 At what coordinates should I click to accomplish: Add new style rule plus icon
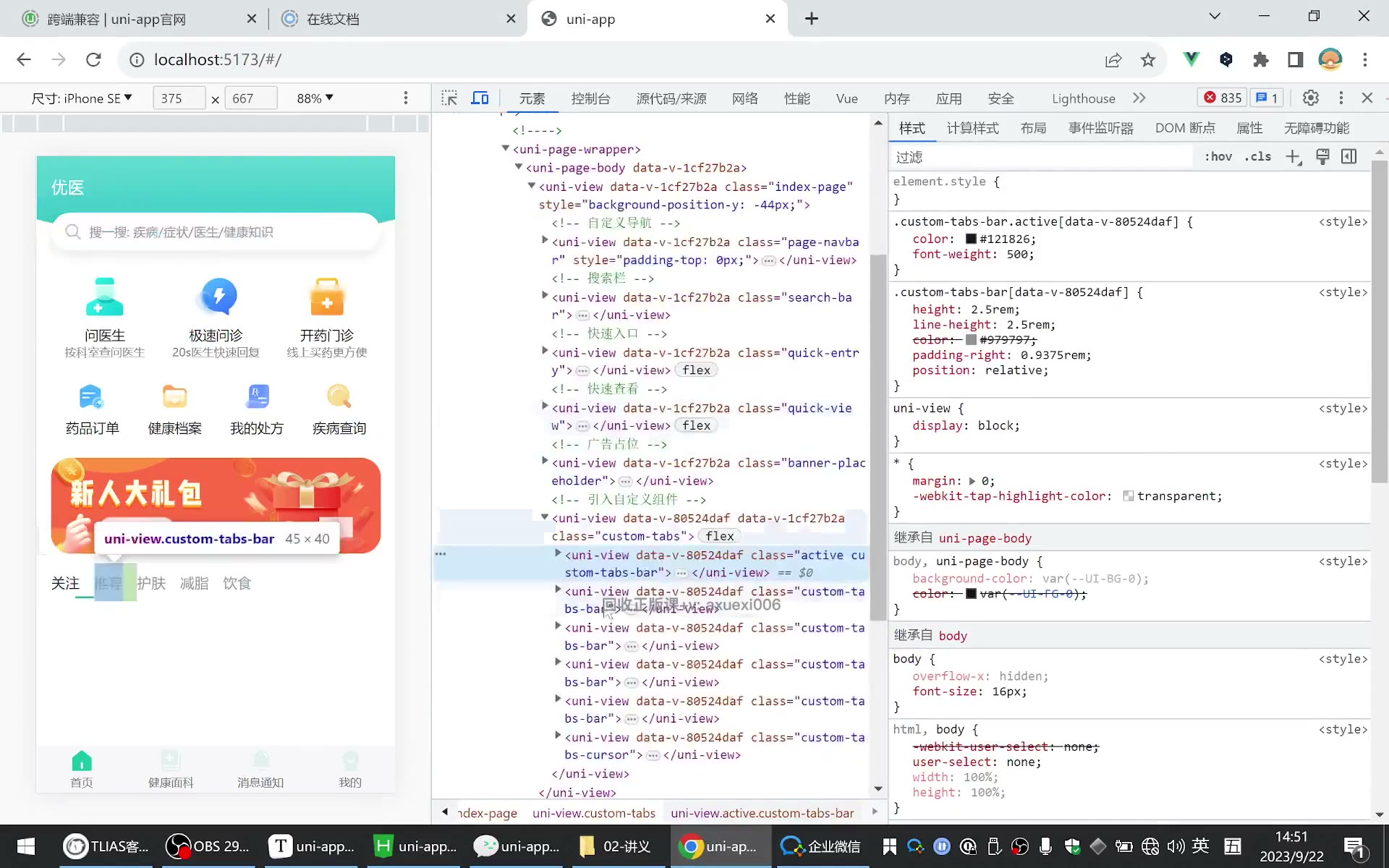(x=1294, y=157)
